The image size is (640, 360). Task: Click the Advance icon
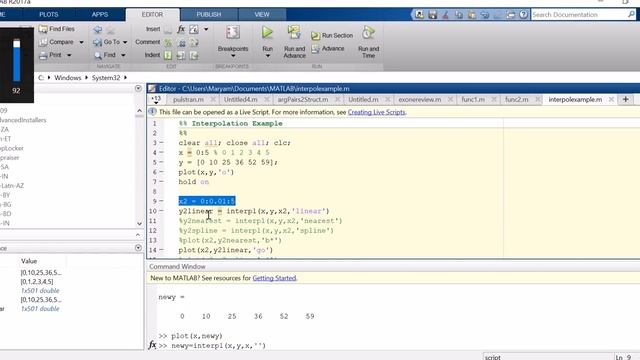315,49
